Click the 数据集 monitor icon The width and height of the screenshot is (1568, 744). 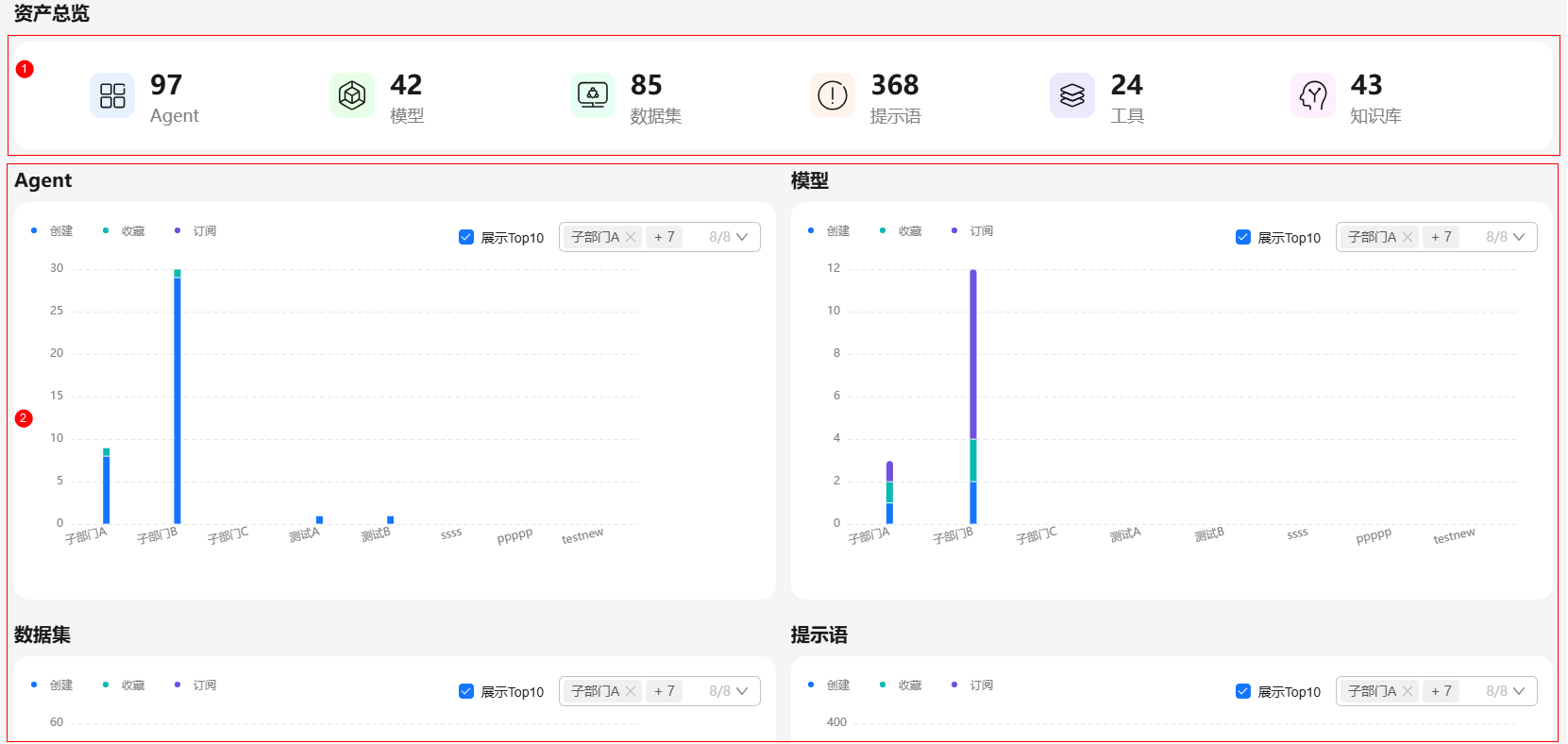click(593, 95)
